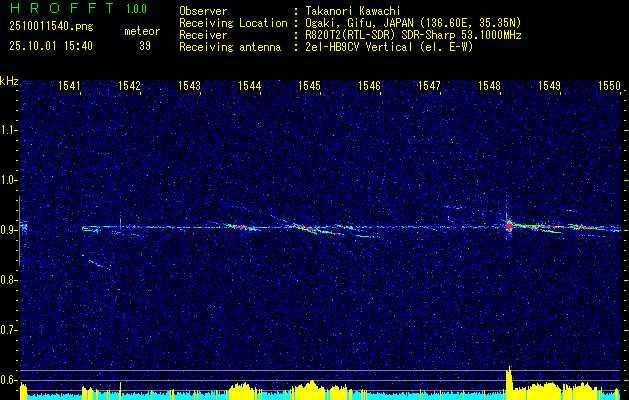This screenshot has width=629, height=400.
Task: Click the 1546 time axis label
Action: [x=369, y=85]
